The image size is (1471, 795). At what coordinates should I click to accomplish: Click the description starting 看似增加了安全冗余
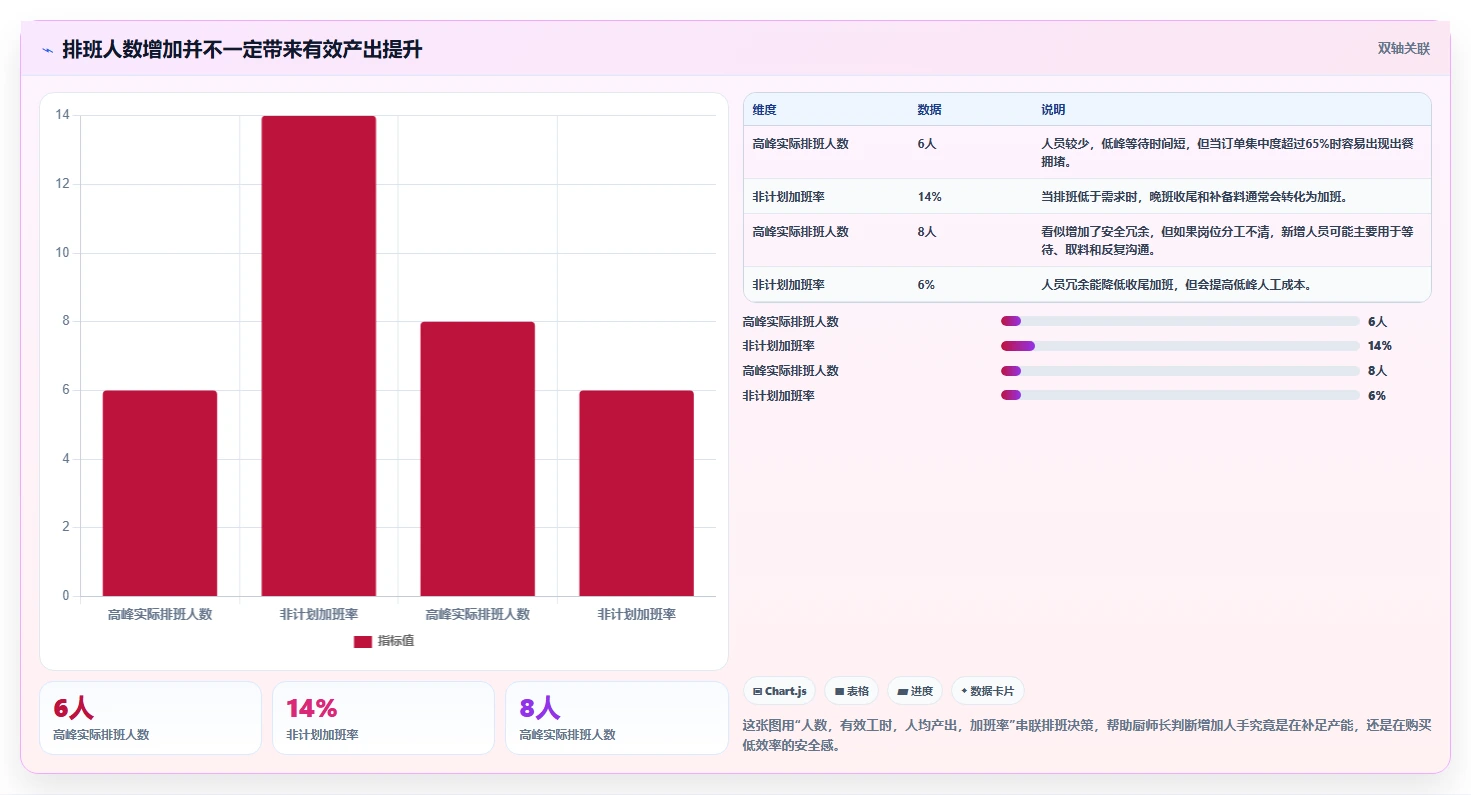[1228, 240]
